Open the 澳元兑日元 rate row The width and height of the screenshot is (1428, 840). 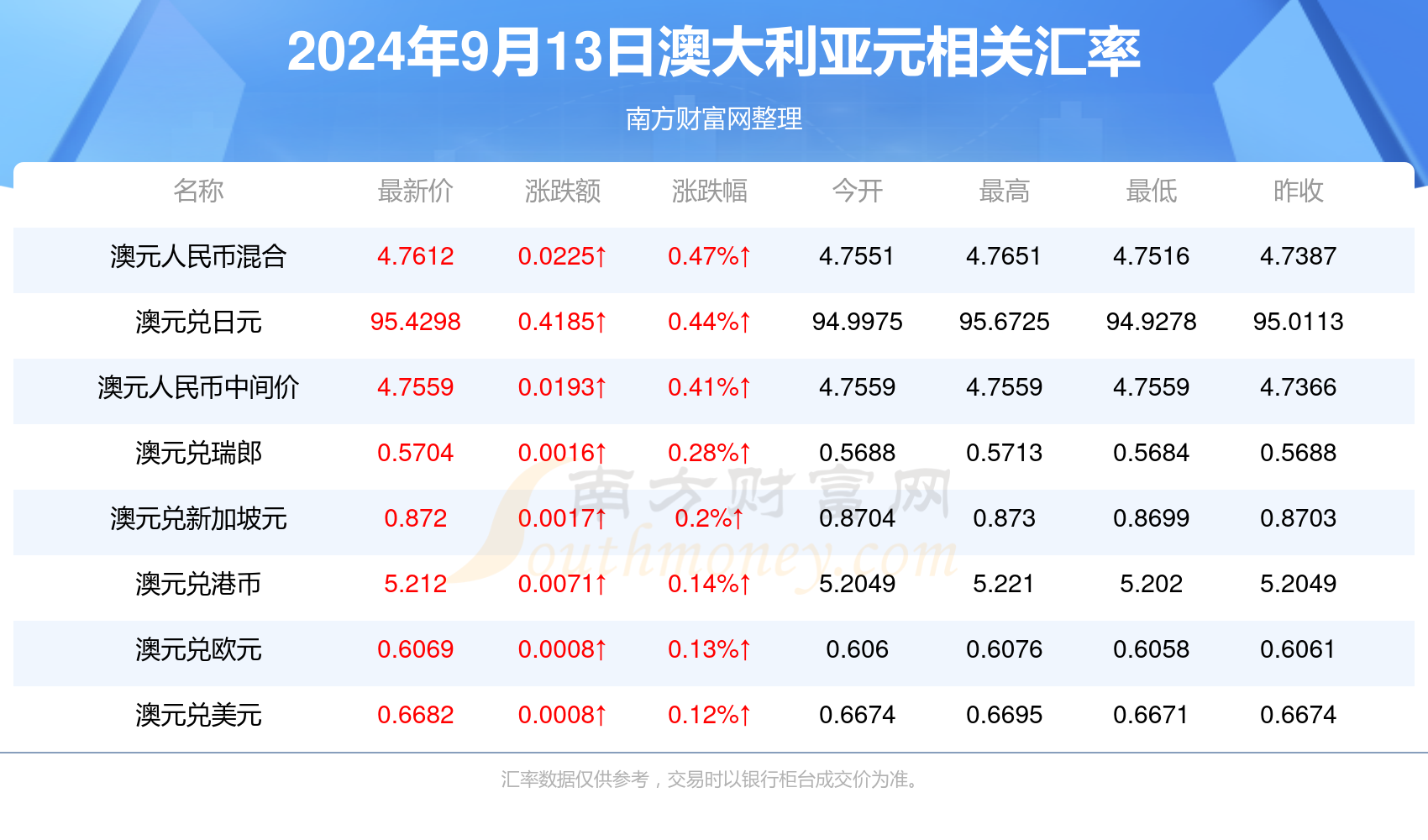point(200,323)
